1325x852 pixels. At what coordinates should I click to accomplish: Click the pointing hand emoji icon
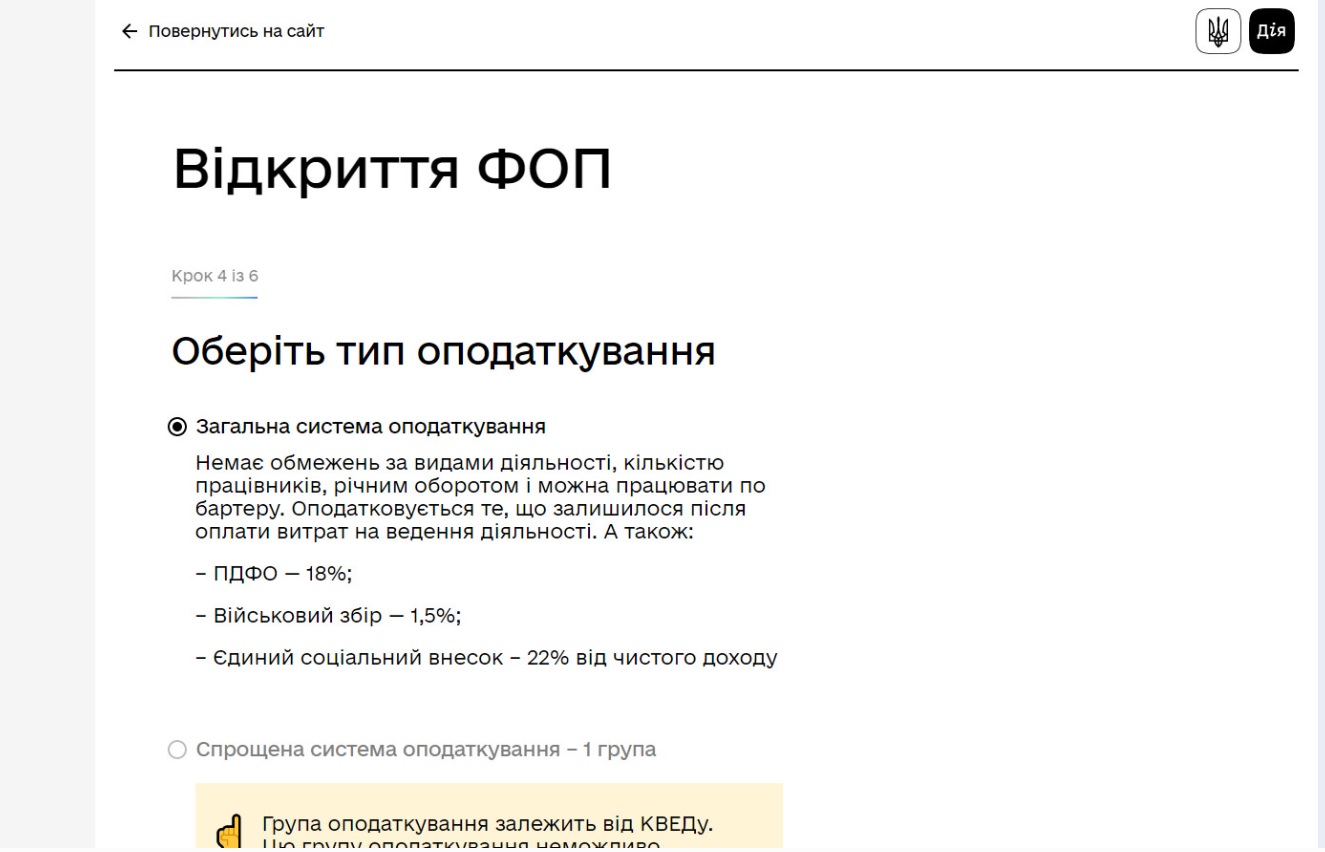point(229,832)
